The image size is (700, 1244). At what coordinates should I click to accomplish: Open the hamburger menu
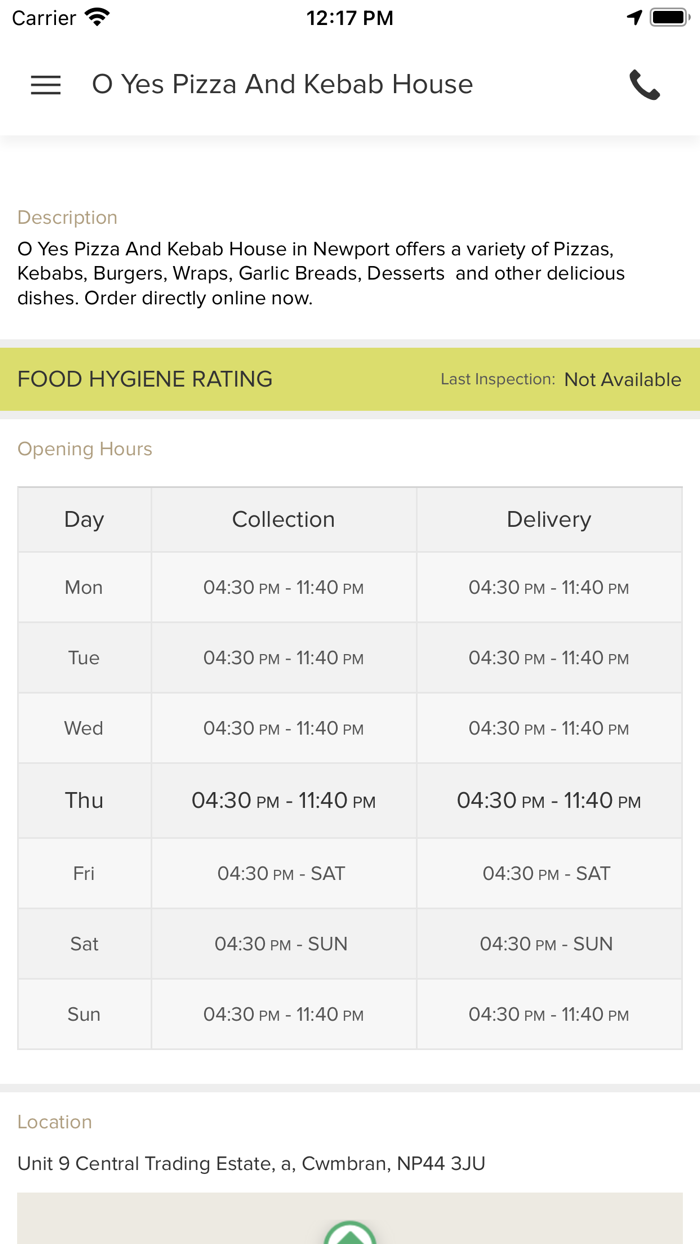point(46,85)
